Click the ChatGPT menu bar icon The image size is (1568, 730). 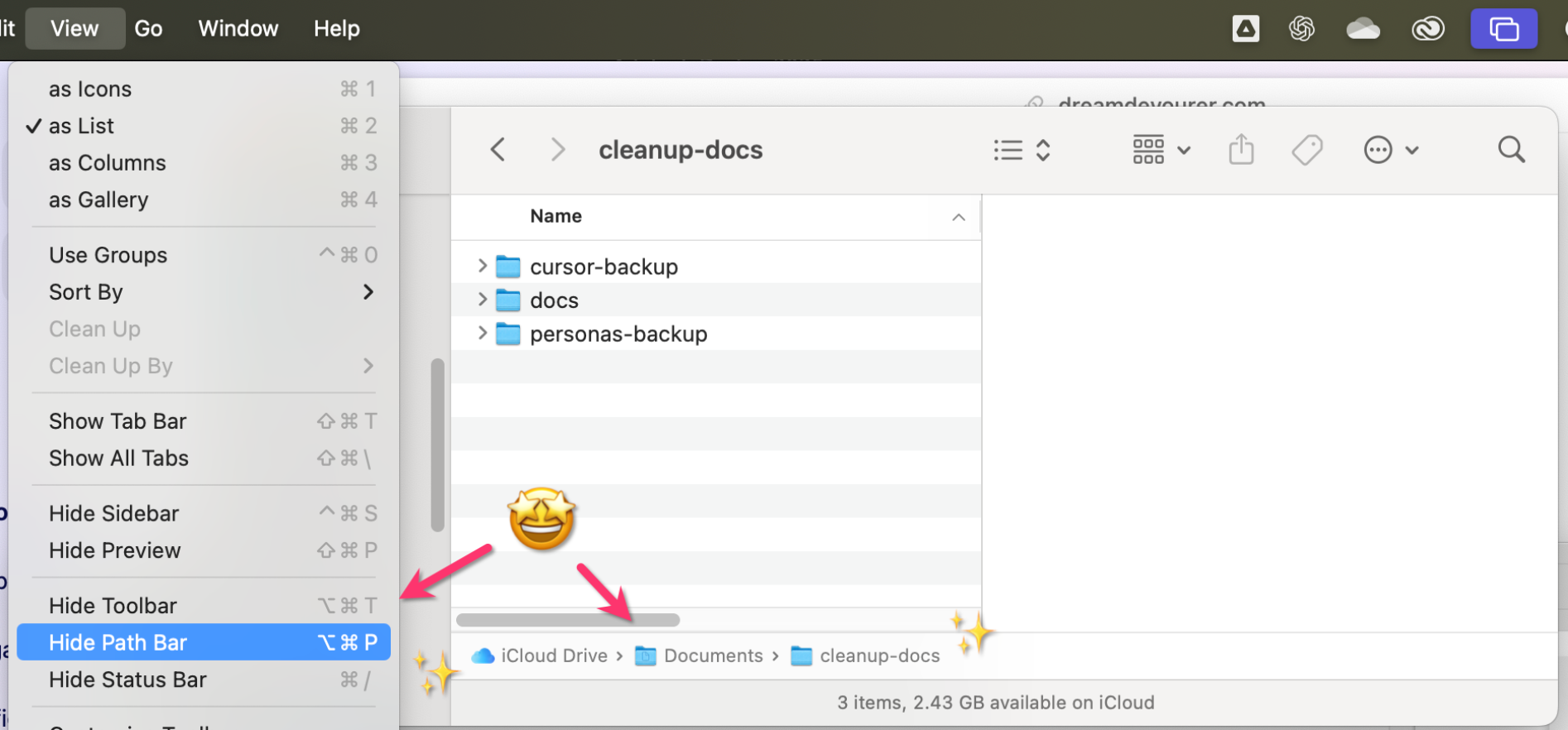[x=1301, y=29]
